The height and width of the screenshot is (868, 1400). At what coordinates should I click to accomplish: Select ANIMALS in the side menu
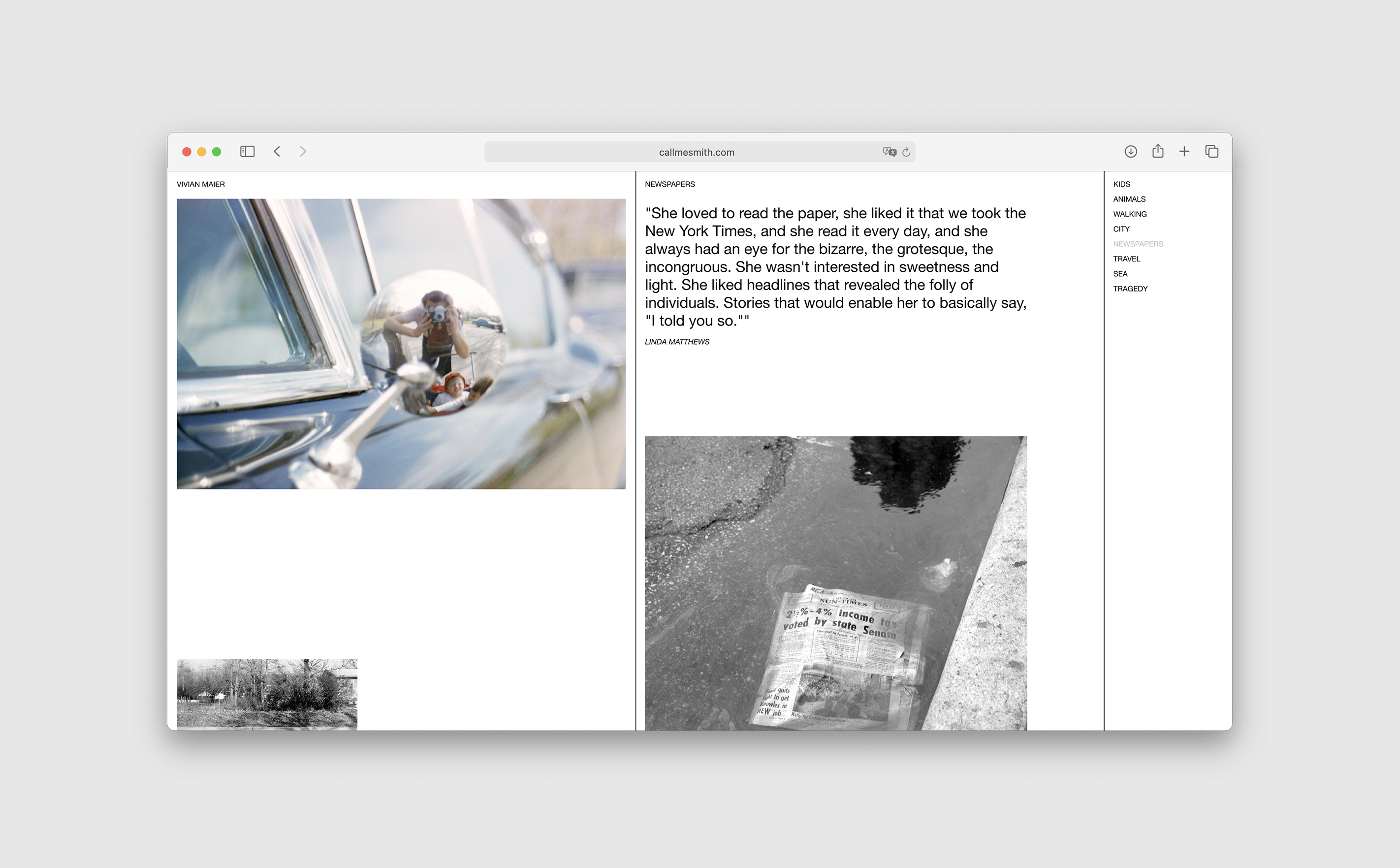pos(1129,199)
